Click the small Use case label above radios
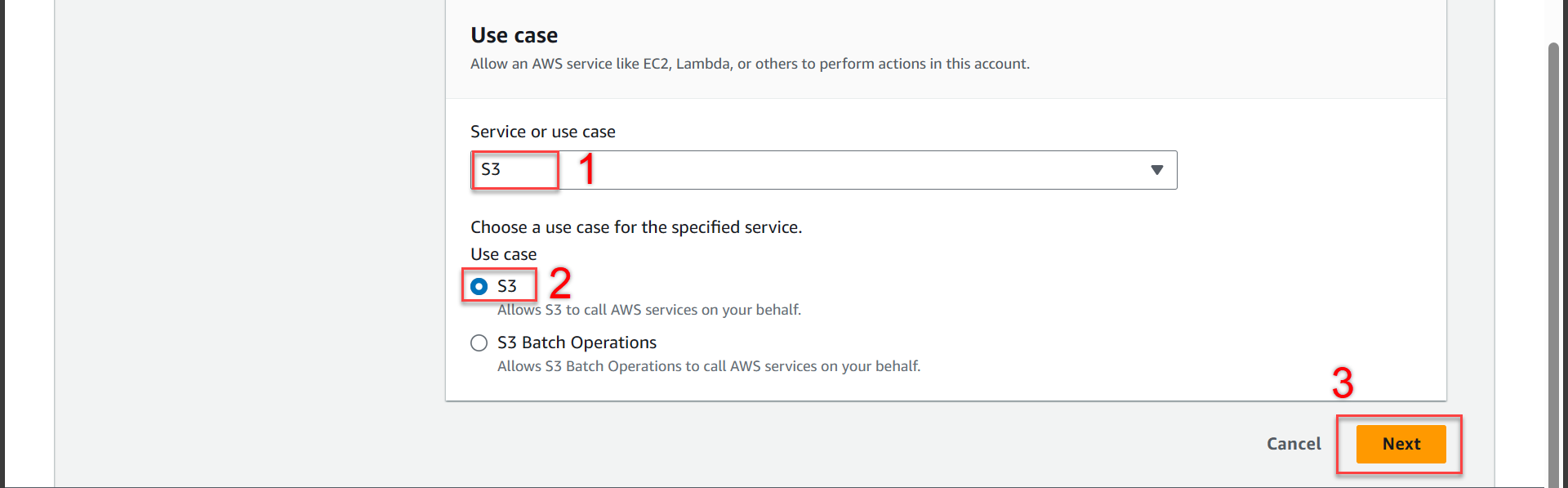Viewport: 1568px width, 488px height. tap(503, 254)
